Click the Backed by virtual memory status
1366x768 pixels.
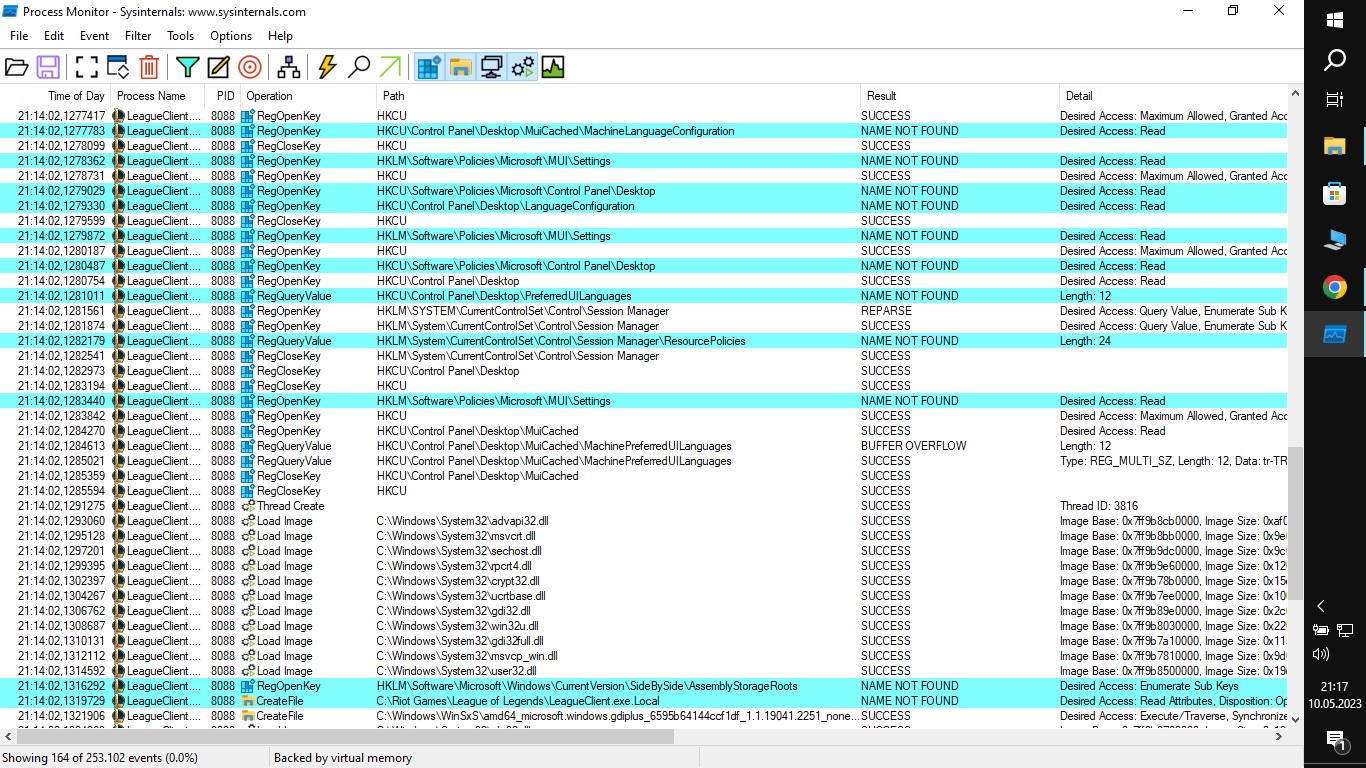coord(343,758)
